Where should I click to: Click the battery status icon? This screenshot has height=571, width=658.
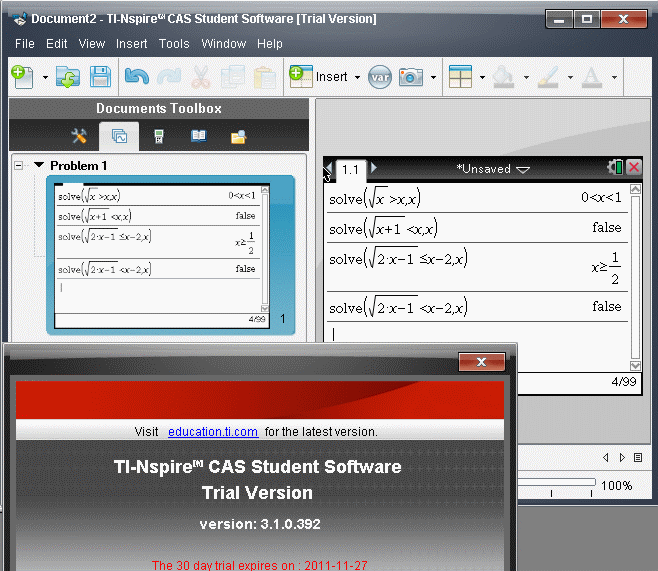tap(615, 167)
